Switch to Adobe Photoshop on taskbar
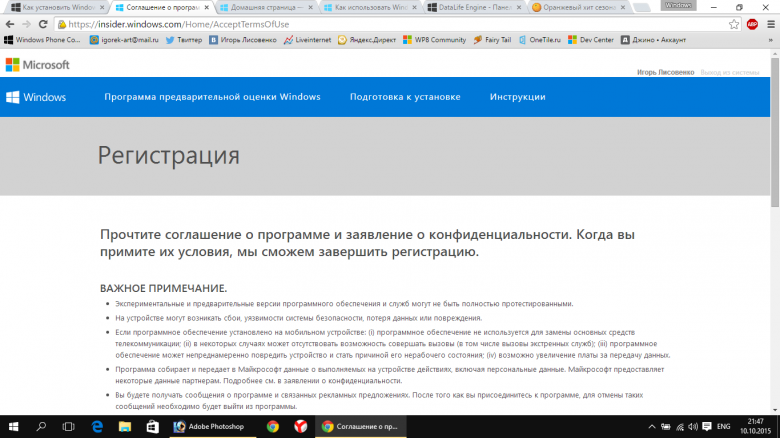 click(213, 427)
